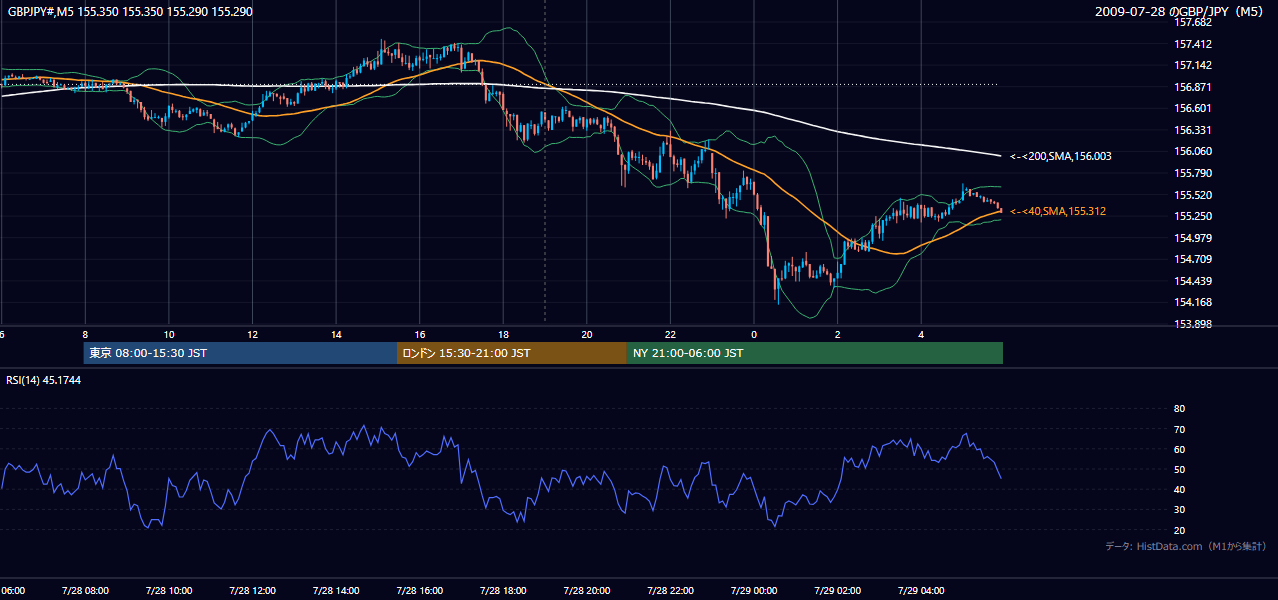Click price axis value 156.331
Viewport: 1278px width, 600px height.
coord(1194,130)
